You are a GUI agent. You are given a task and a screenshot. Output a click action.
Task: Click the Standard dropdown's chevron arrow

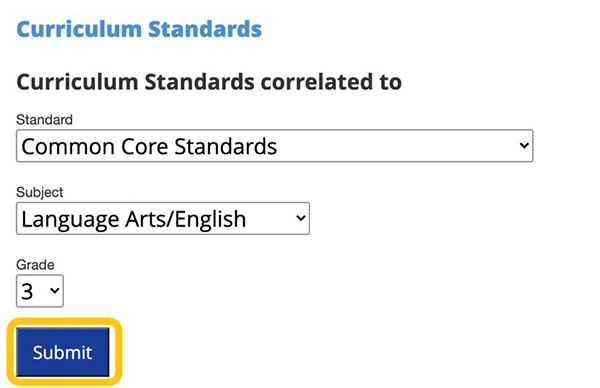524,145
